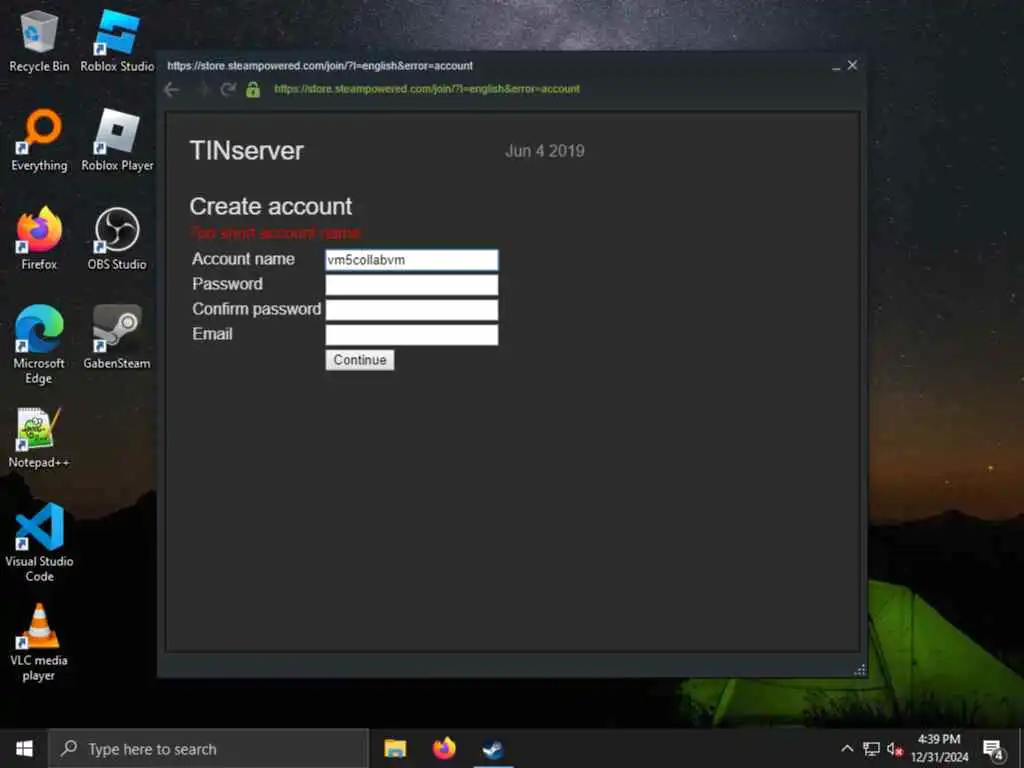The width and height of the screenshot is (1024, 768).
Task: Click the window resize grip corner
Action: point(860,670)
